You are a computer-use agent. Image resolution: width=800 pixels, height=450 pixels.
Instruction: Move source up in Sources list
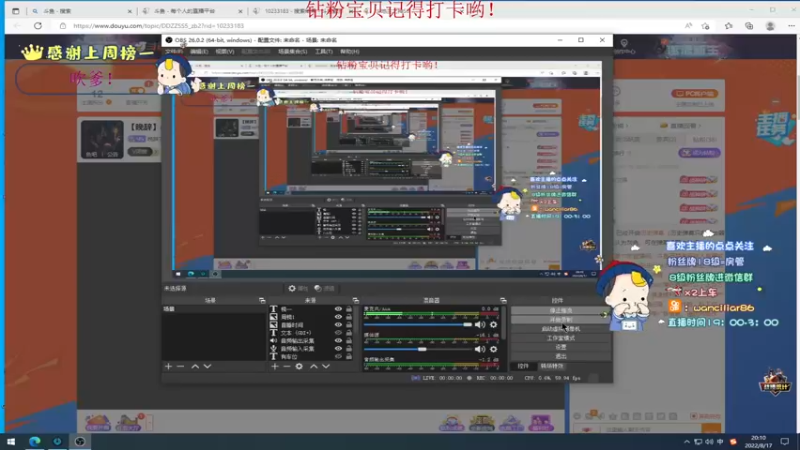click(313, 366)
